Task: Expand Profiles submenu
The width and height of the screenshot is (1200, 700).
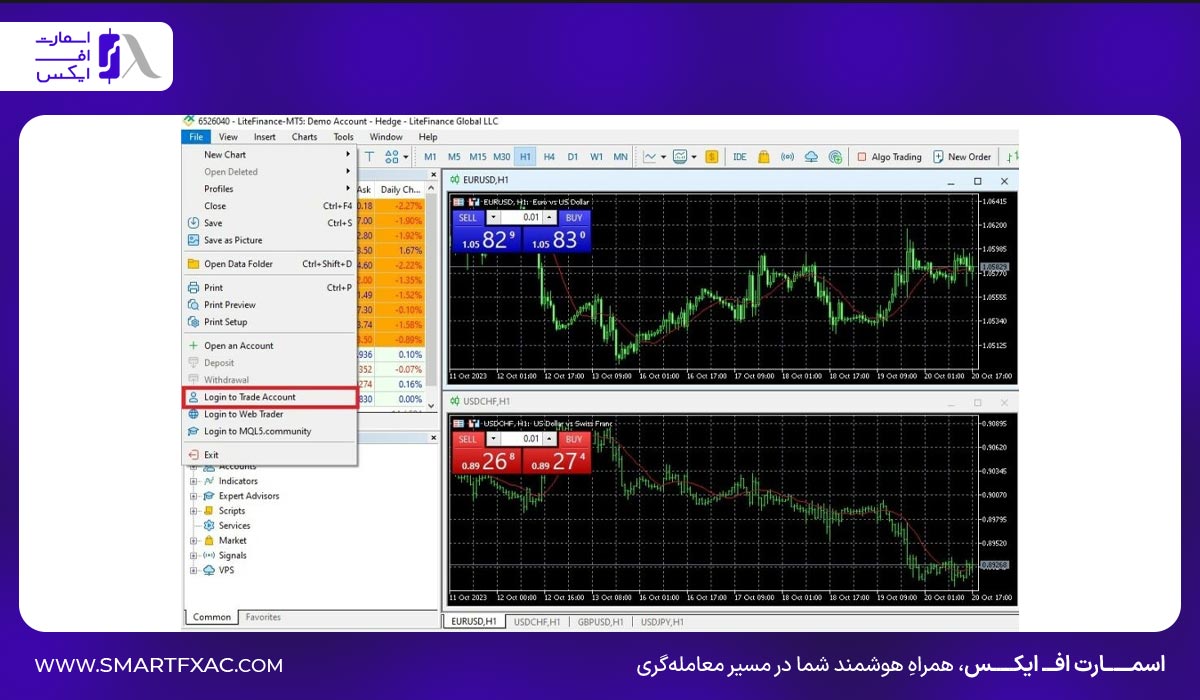Action: (269, 189)
